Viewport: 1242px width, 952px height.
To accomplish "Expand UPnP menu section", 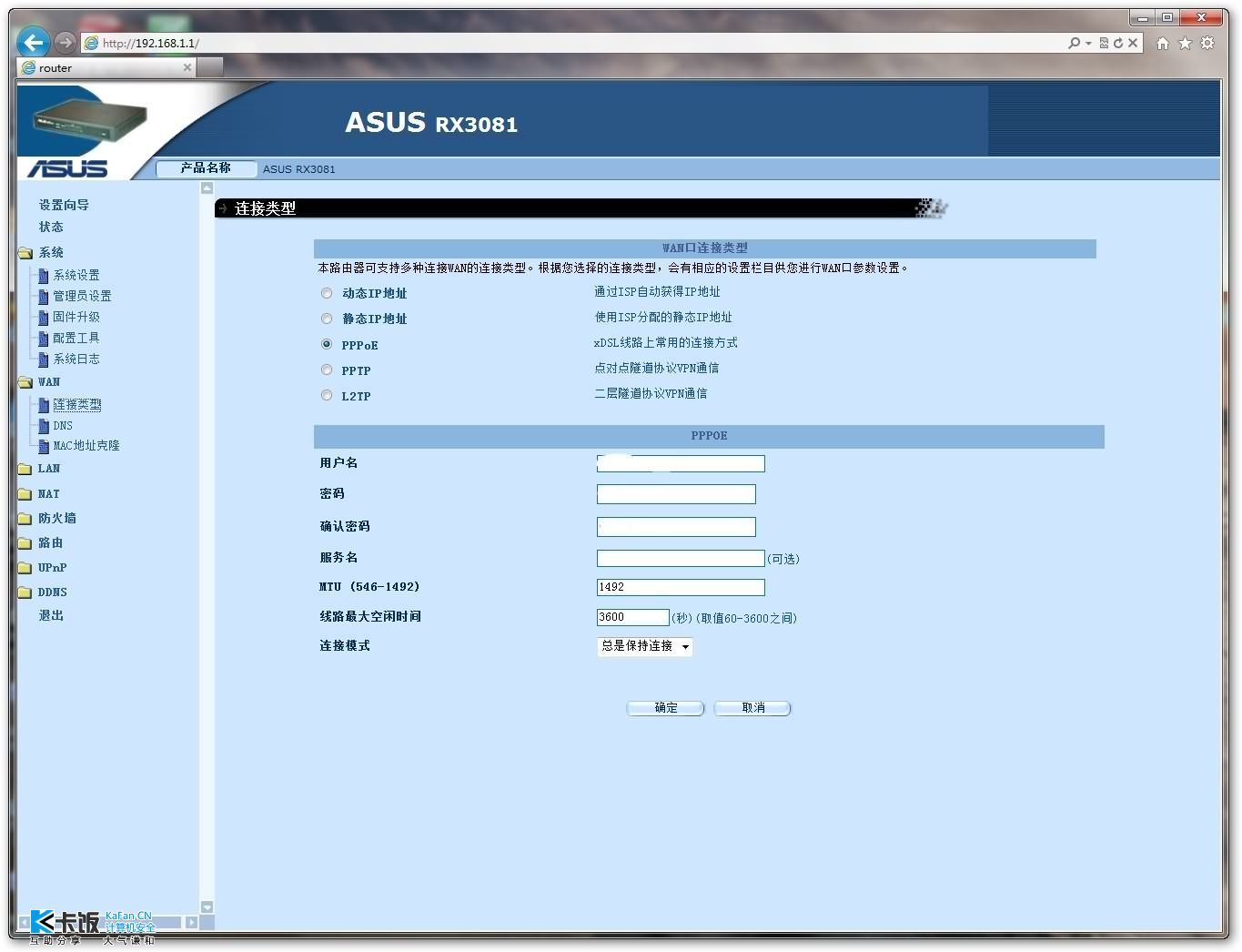I will (53, 568).
